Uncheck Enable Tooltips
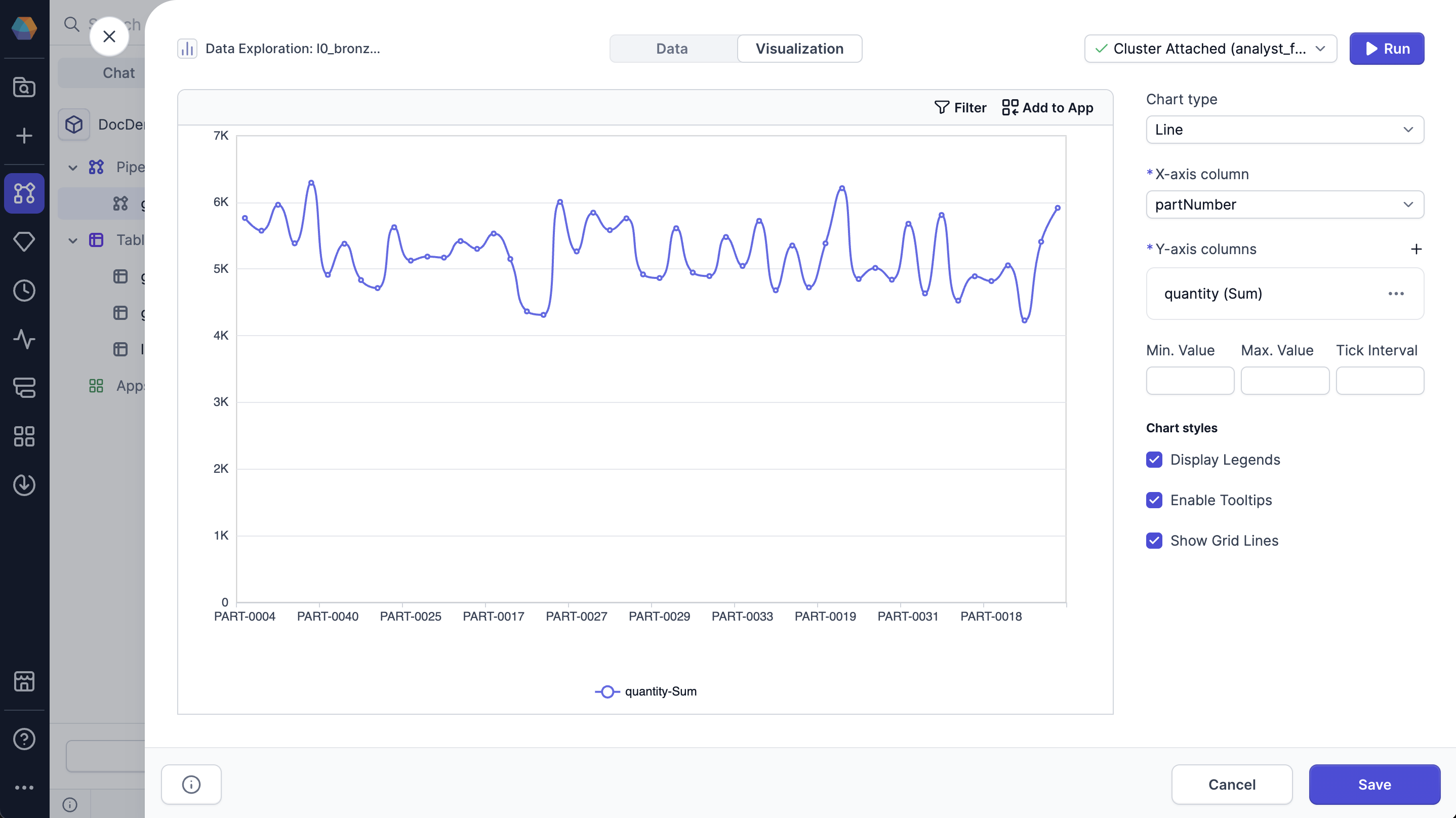Screen dimensions: 1456x818 (1154, 500)
